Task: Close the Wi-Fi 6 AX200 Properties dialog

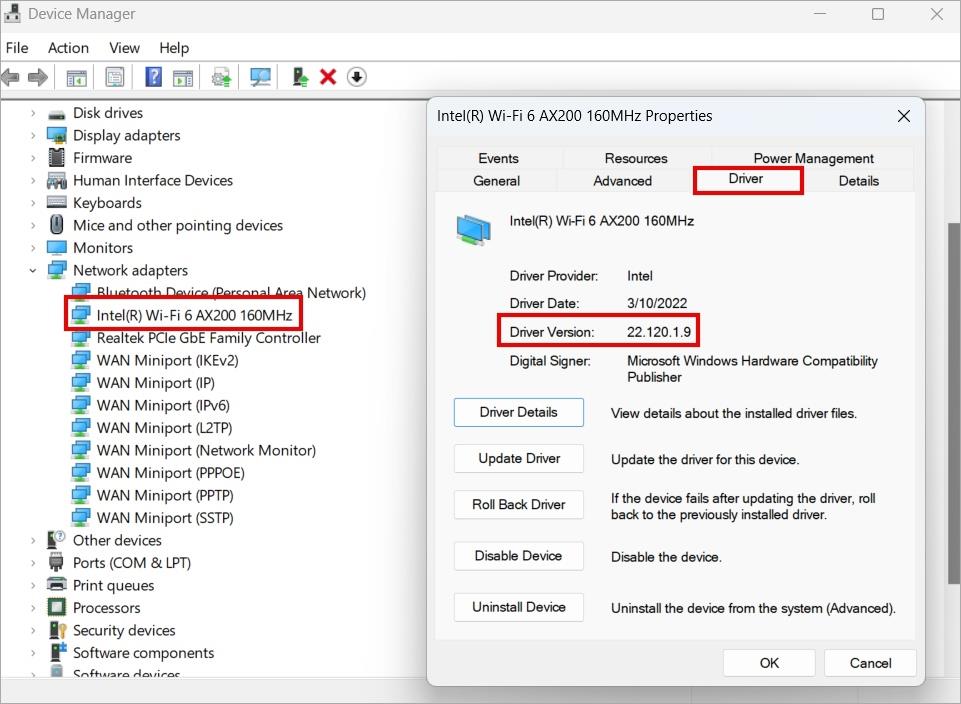Action: click(903, 116)
